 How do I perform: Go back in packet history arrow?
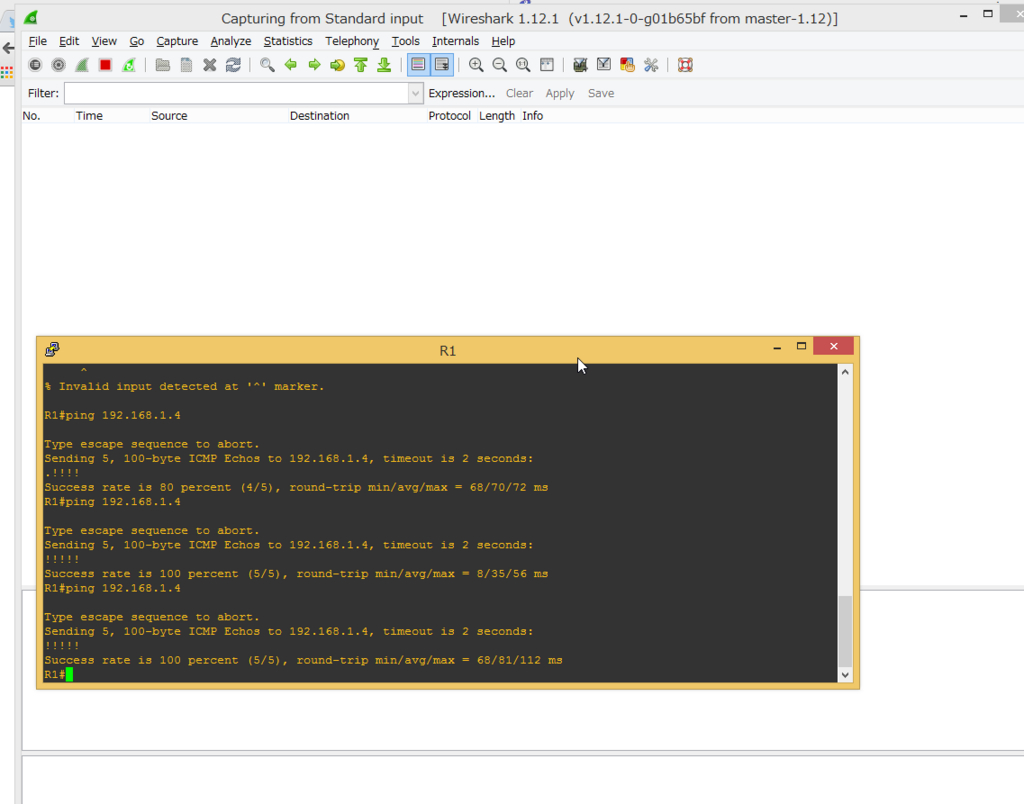point(291,65)
